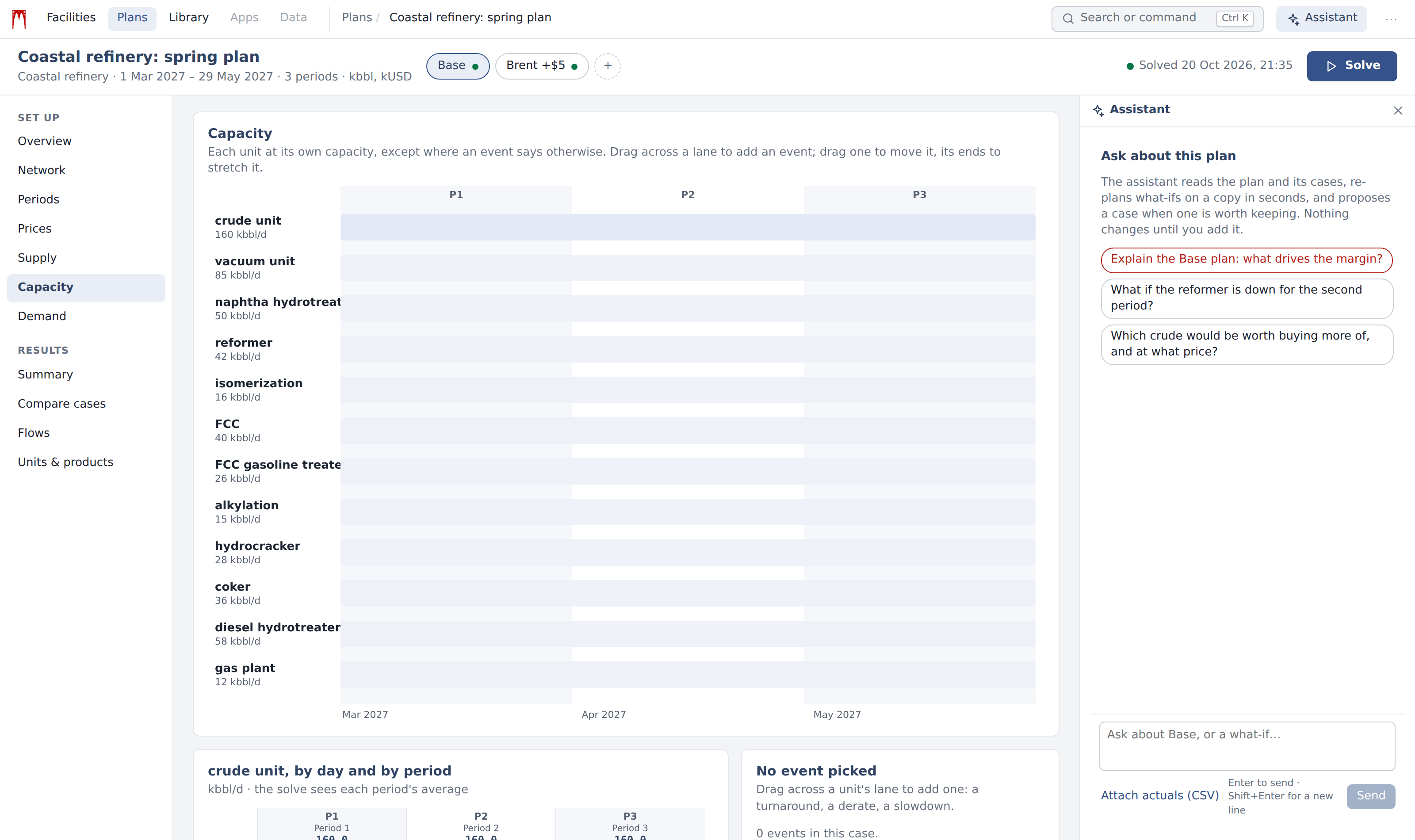Focus the Search or command field
Screen dimensions: 1415x840
(1157, 19)
